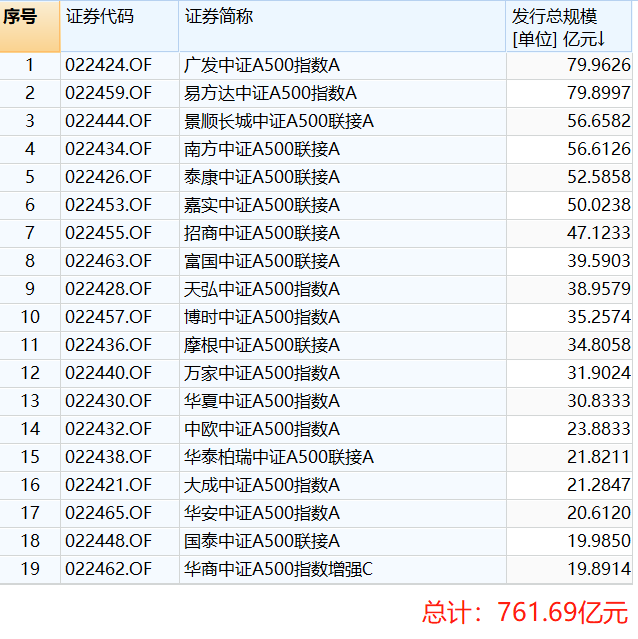Select cell 富国中证A500联接A

342,261
